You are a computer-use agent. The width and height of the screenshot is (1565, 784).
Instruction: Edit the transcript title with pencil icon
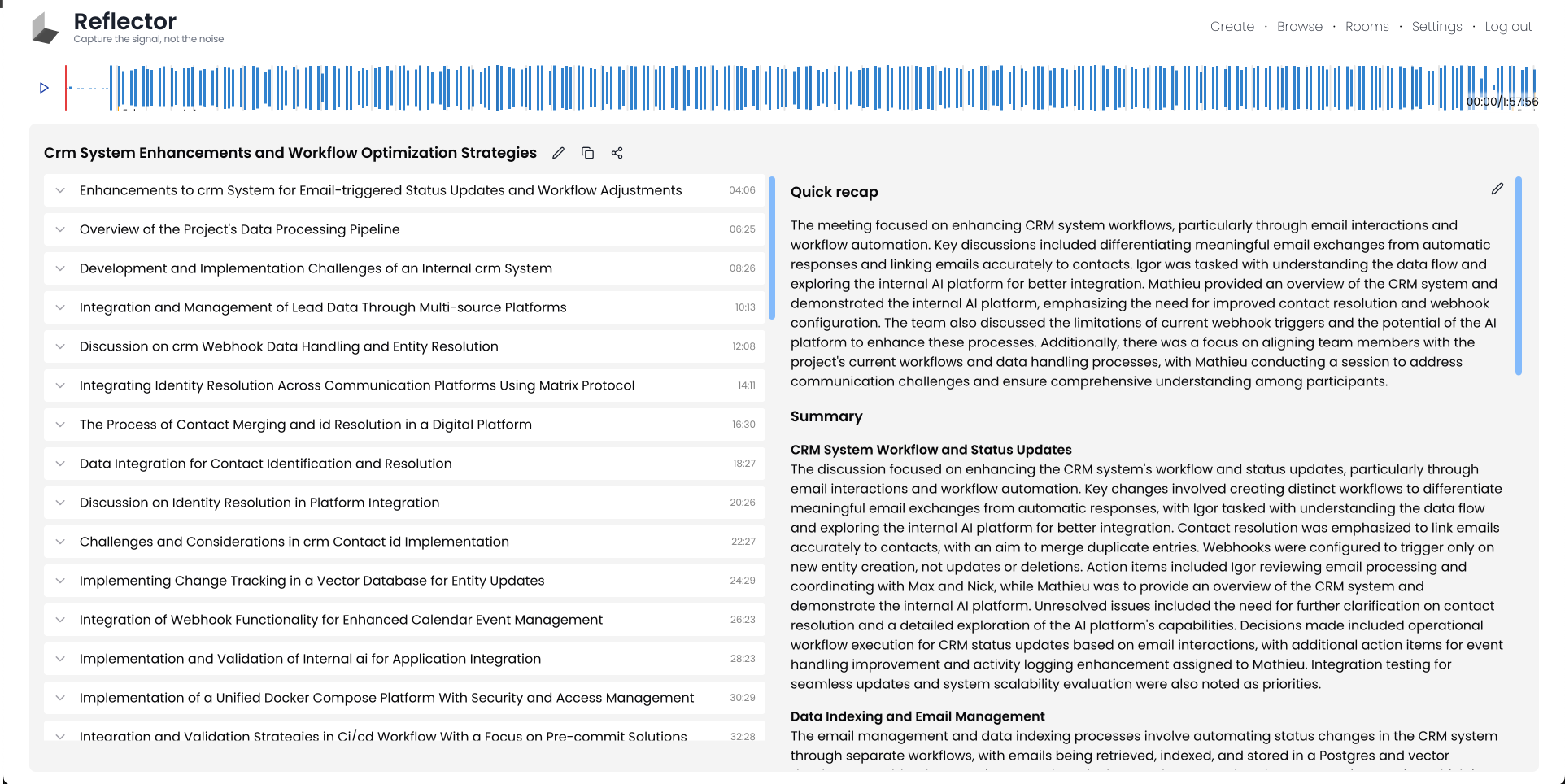click(x=558, y=153)
